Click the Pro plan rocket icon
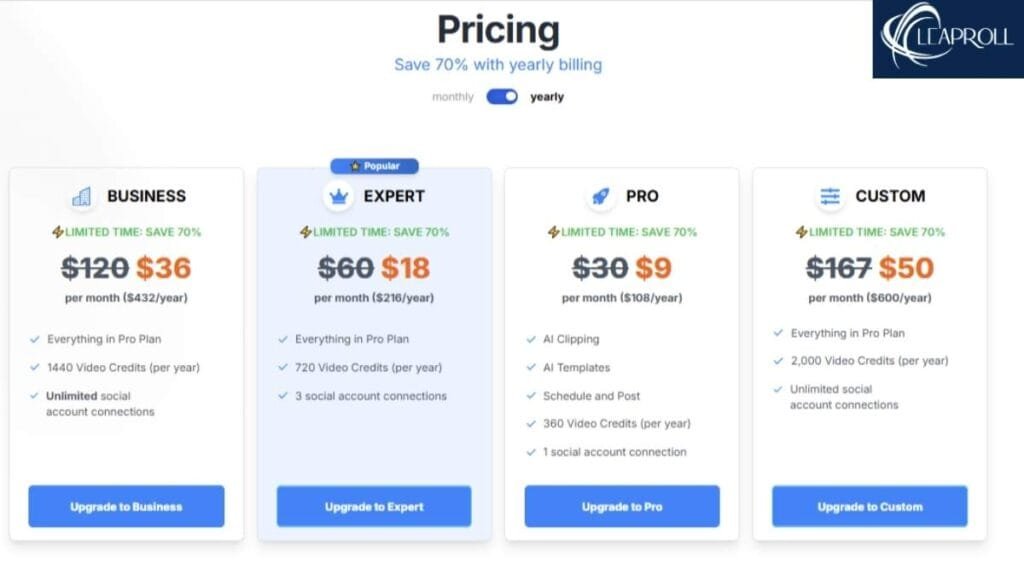Viewport: 1024px width, 580px height. pyautogui.click(x=600, y=197)
